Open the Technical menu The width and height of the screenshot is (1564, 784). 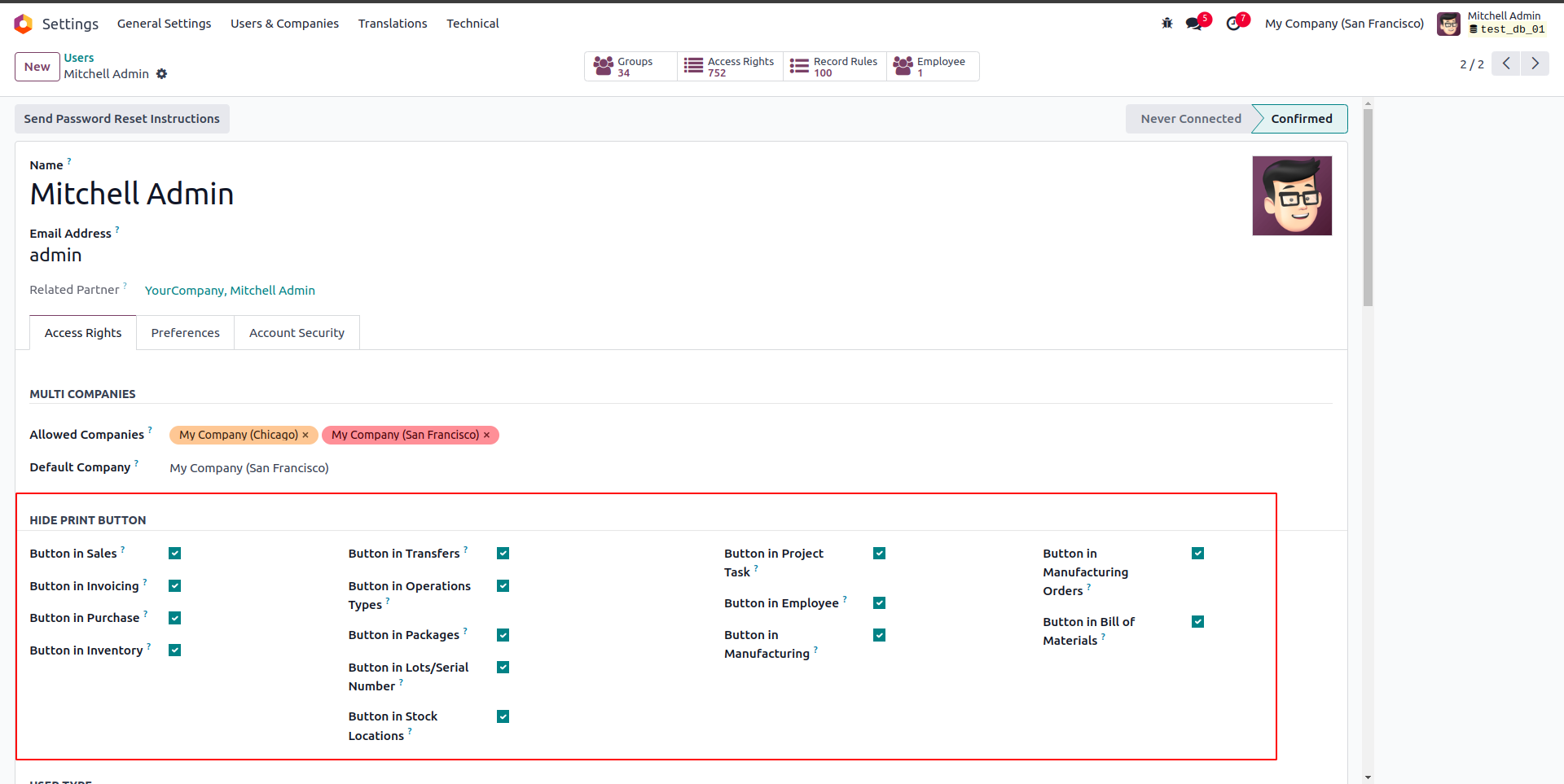[x=472, y=24]
